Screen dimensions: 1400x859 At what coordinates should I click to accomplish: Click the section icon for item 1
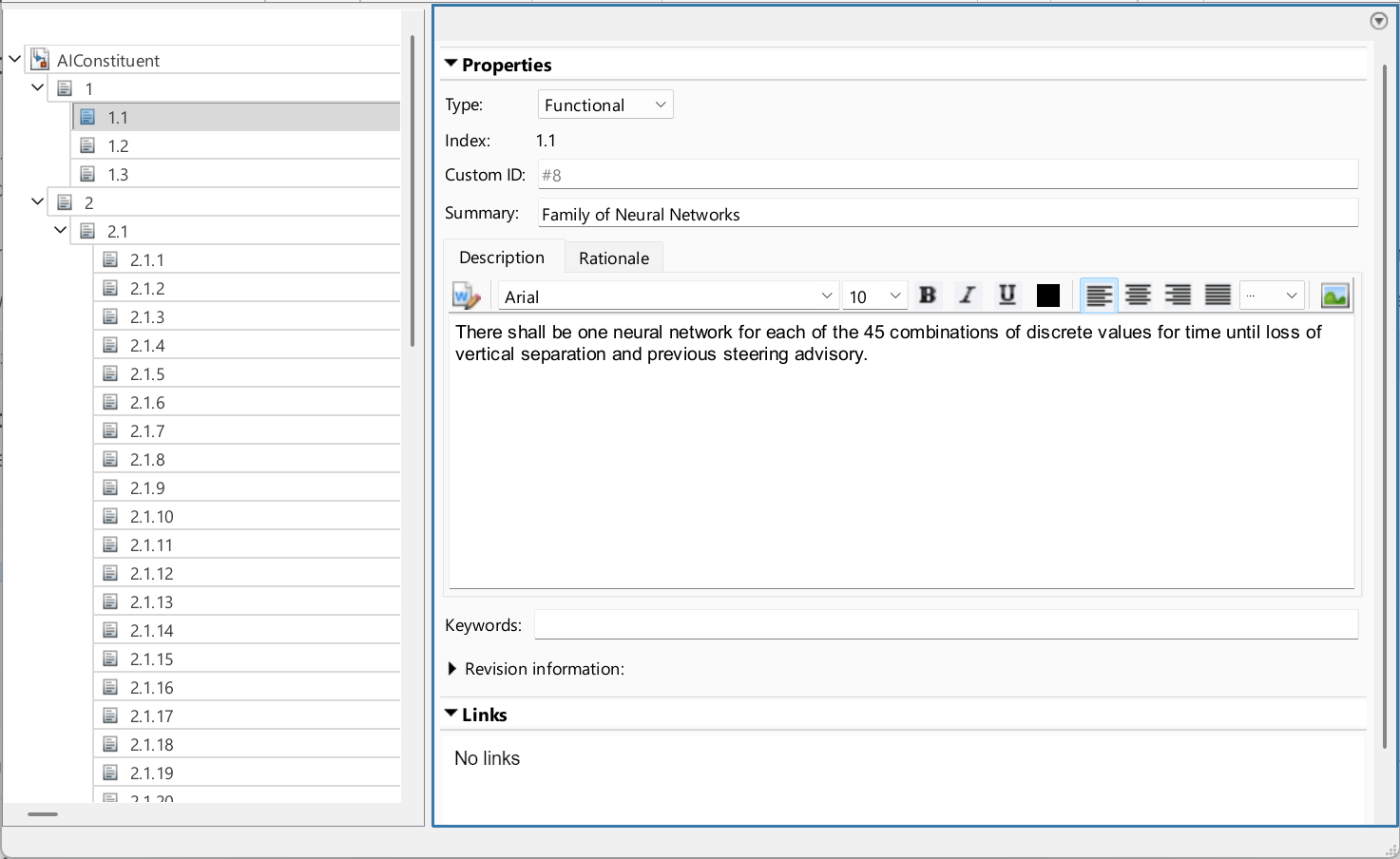point(65,88)
